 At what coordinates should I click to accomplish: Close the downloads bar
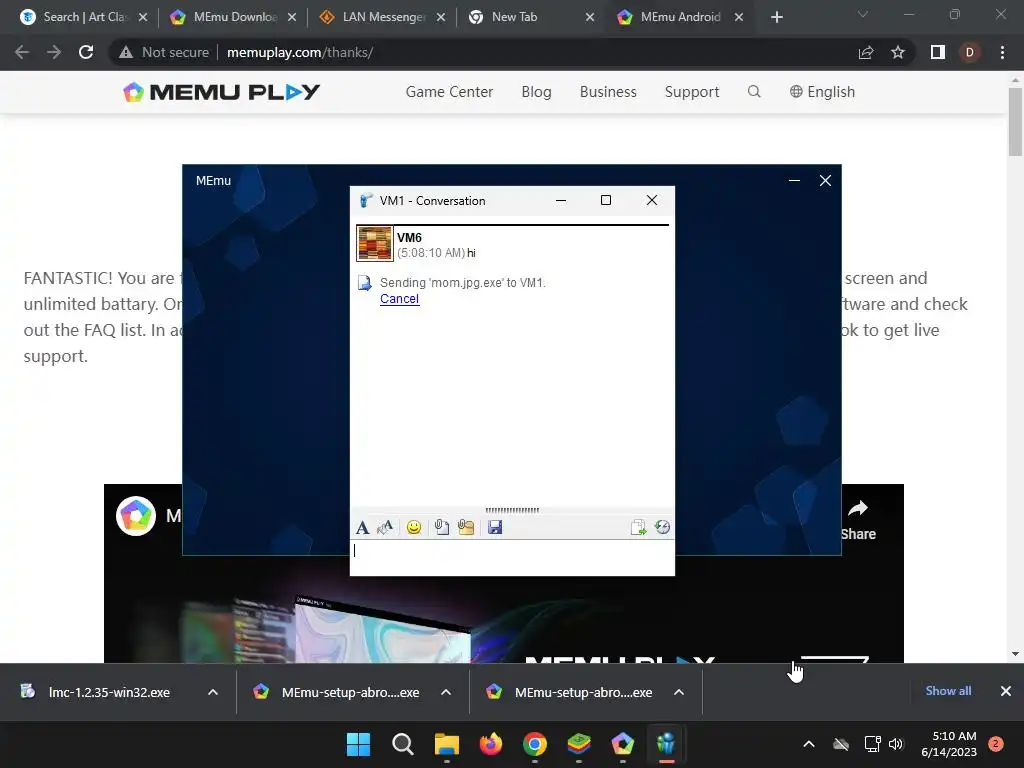tap(1006, 691)
